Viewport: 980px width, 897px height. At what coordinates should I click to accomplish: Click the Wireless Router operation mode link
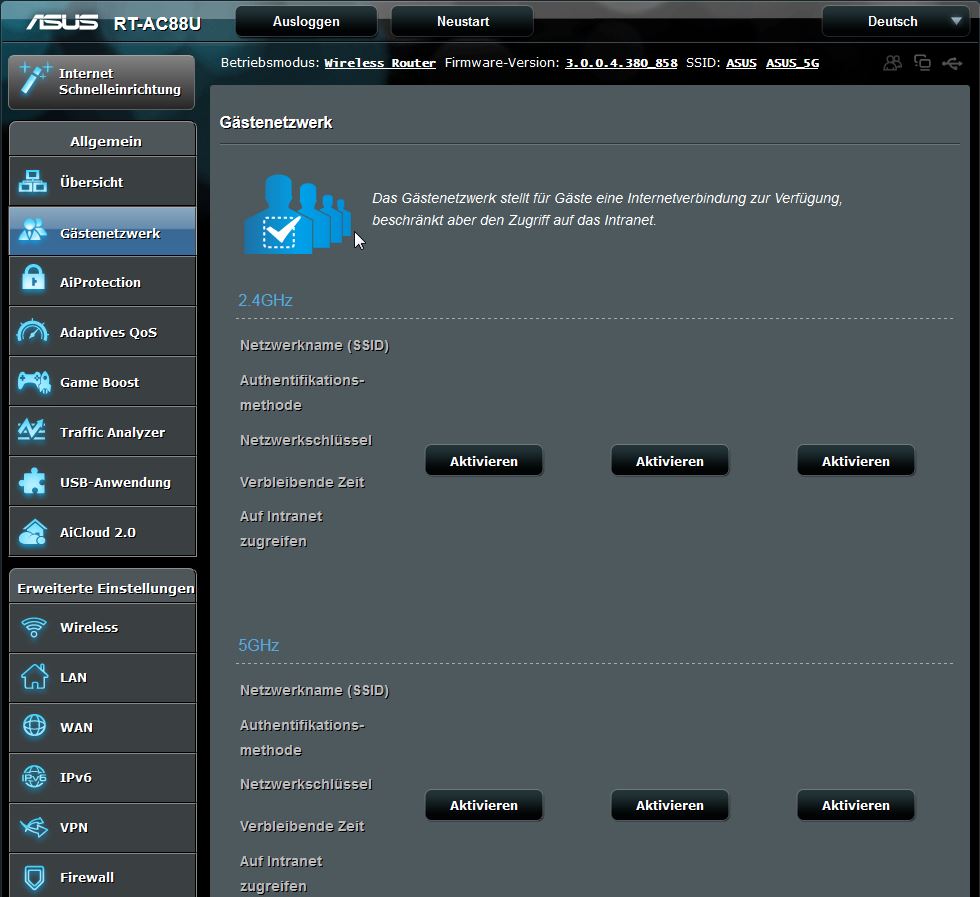pyautogui.click(x=380, y=63)
